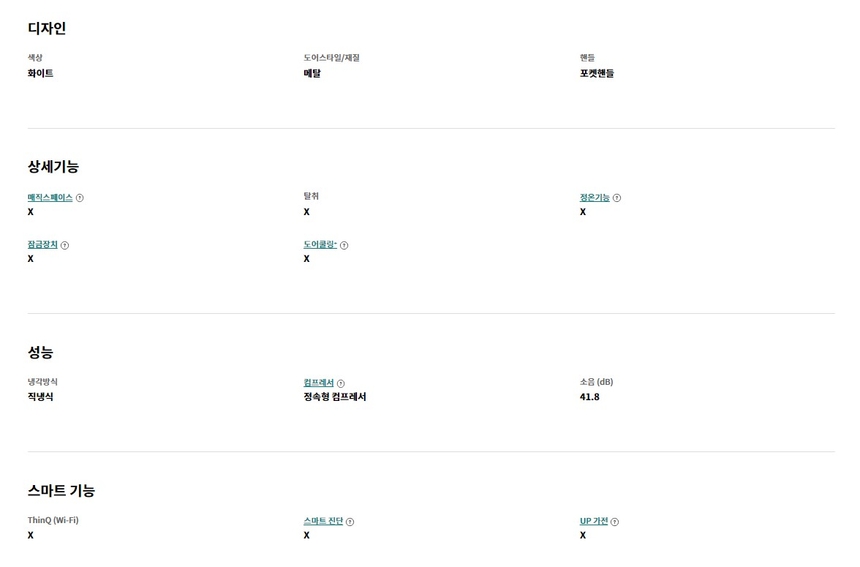Image resolution: width=860 pixels, height=567 pixels.
Task: Click the 컴프레서 link
Action: pos(318,383)
